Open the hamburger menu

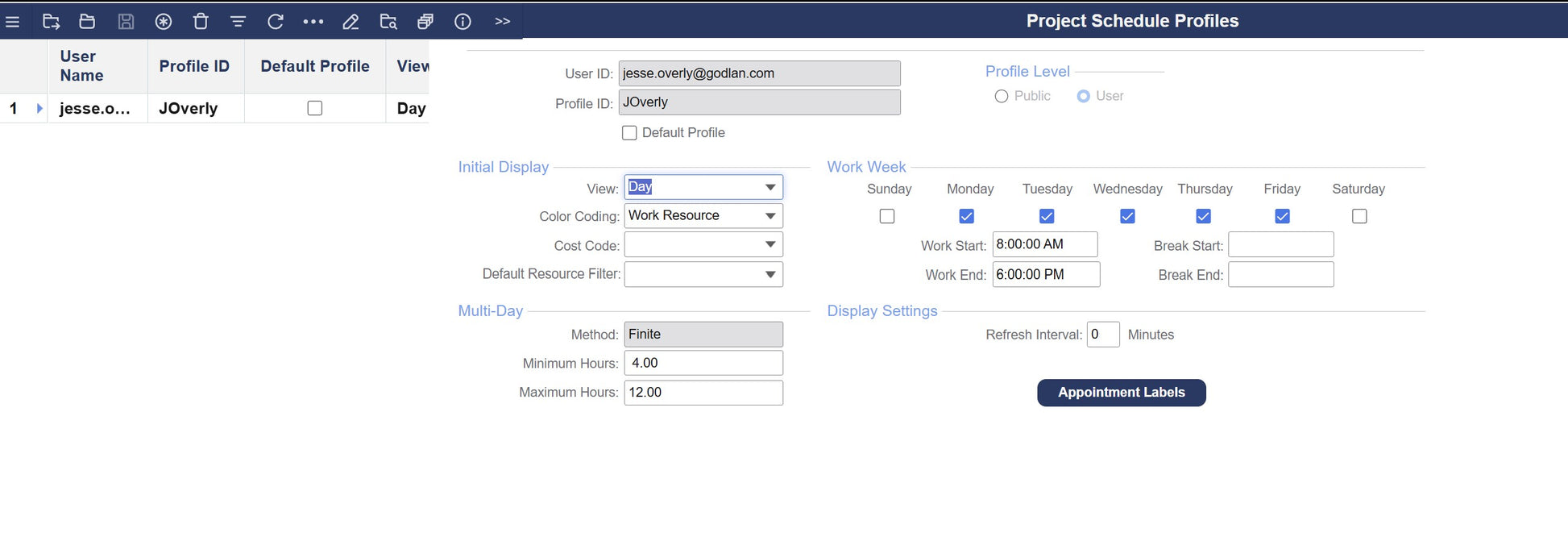13,22
